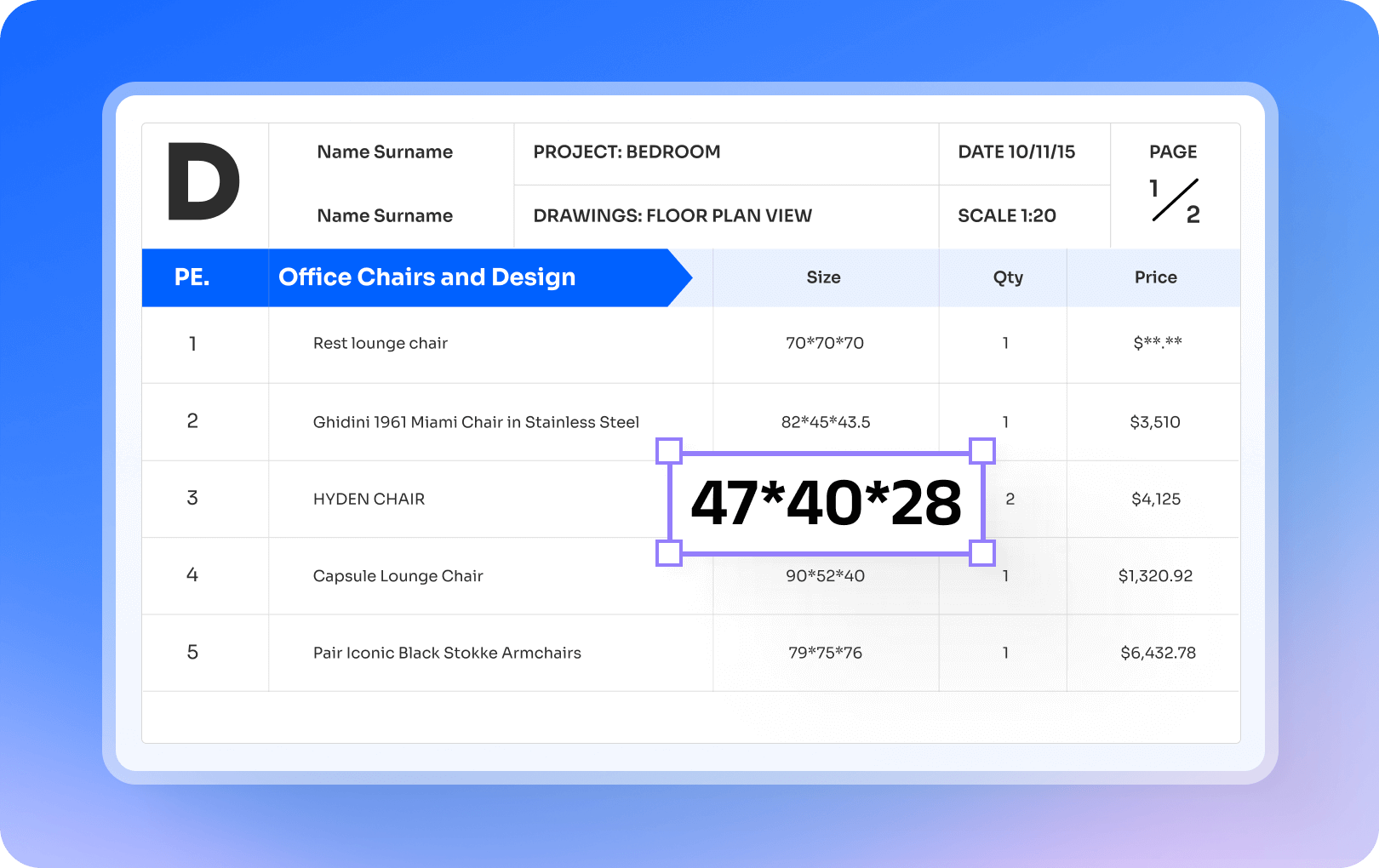The width and height of the screenshot is (1379, 868).
Task: Select the PROJECT: BEDROOM heading
Action: 627,152
